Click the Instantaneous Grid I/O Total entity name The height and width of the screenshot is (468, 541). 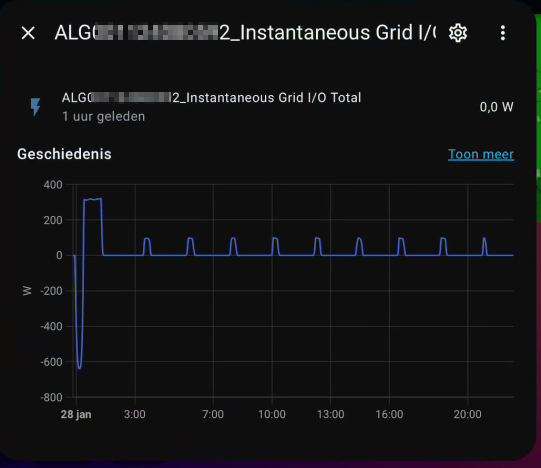tap(211, 98)
